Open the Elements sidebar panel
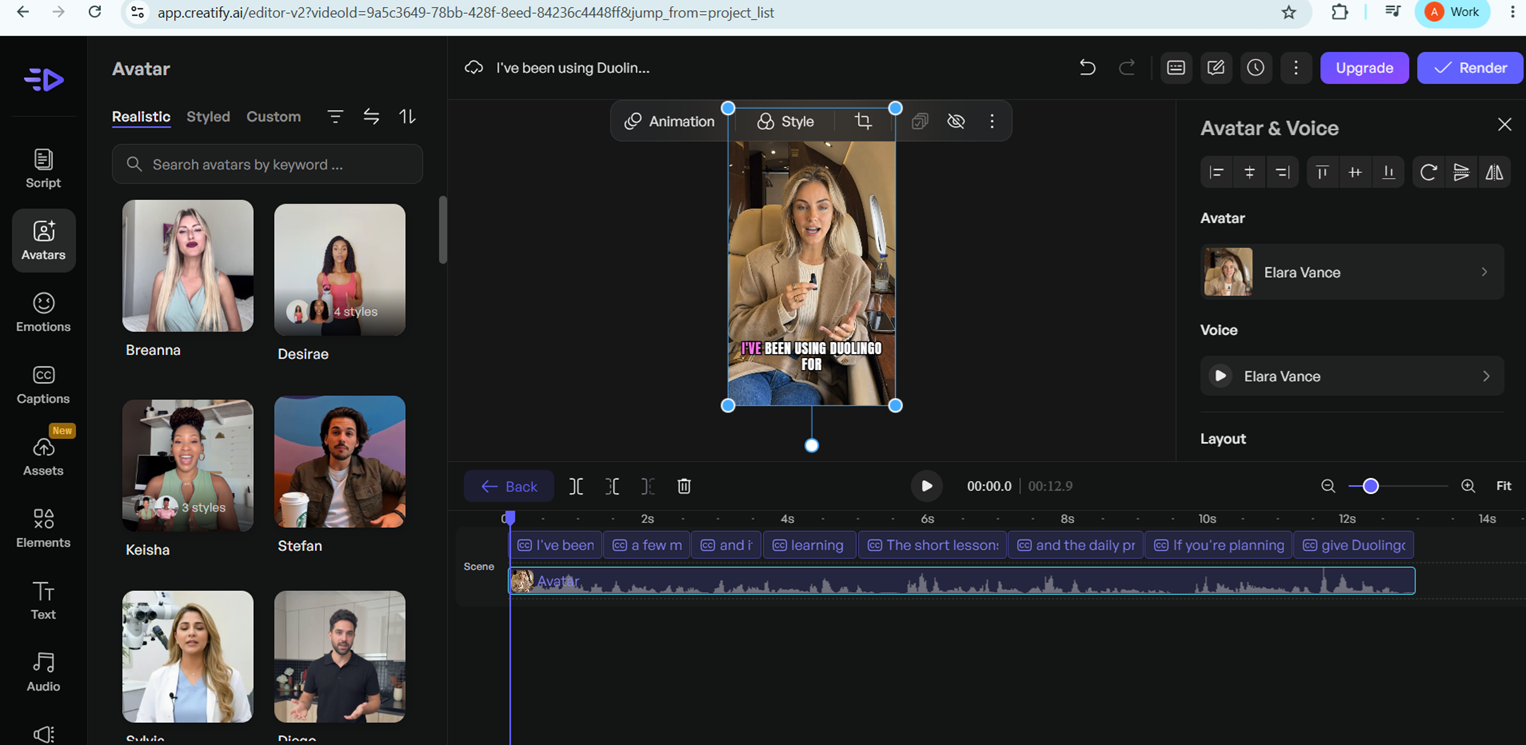 tap(43, 528)
